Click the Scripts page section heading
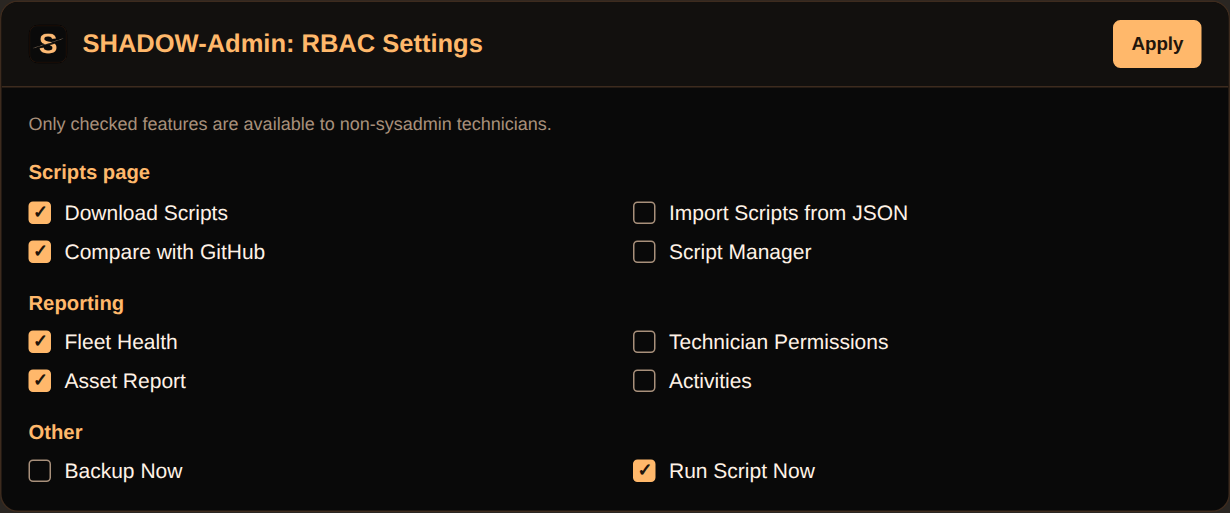The height and width of the screenshot is (513, 1230). [89, 172]
